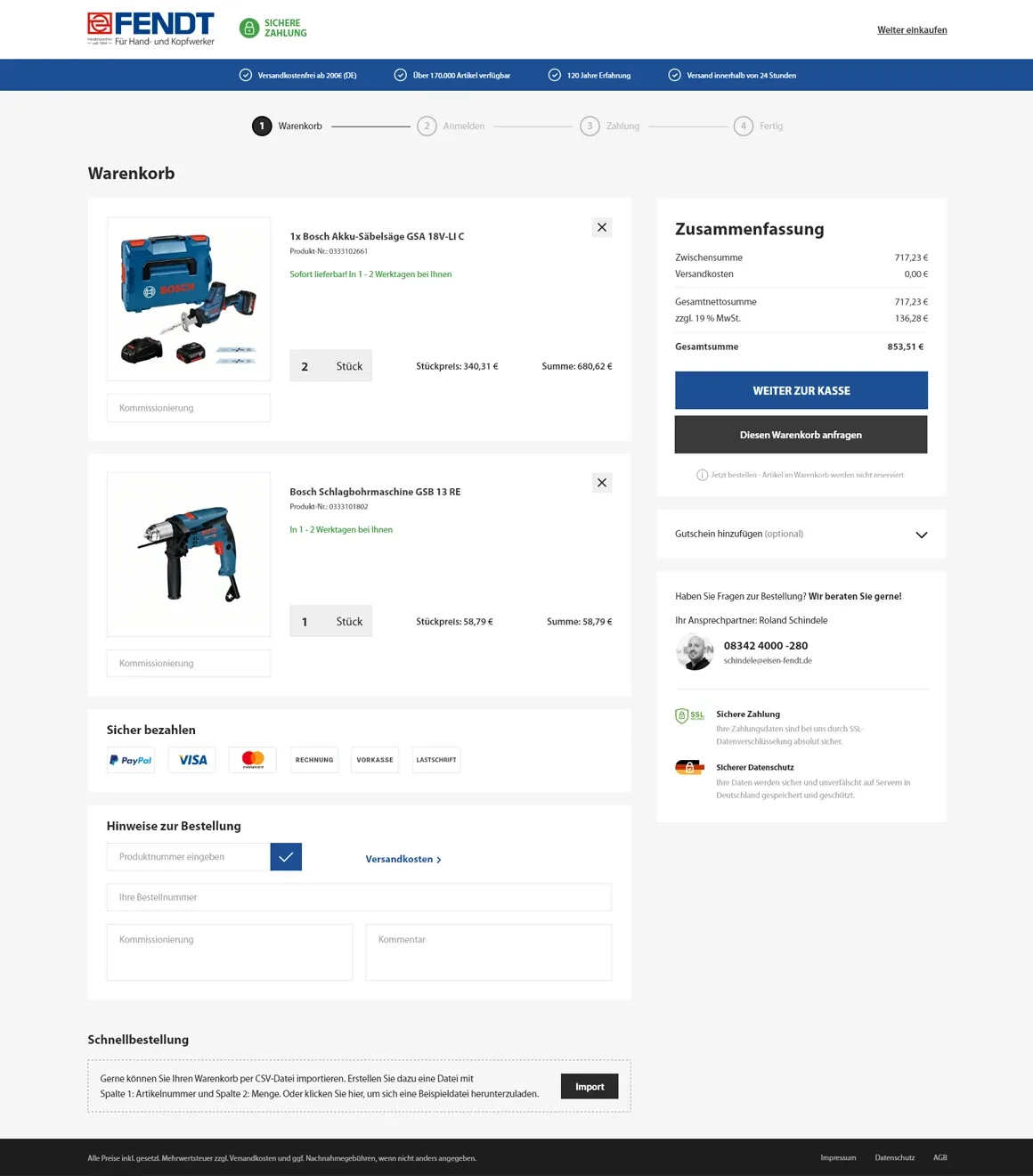1033x1176 pixels.
Task: Click Sofort lieferbar availability text
Action: (x=370, y=274)
